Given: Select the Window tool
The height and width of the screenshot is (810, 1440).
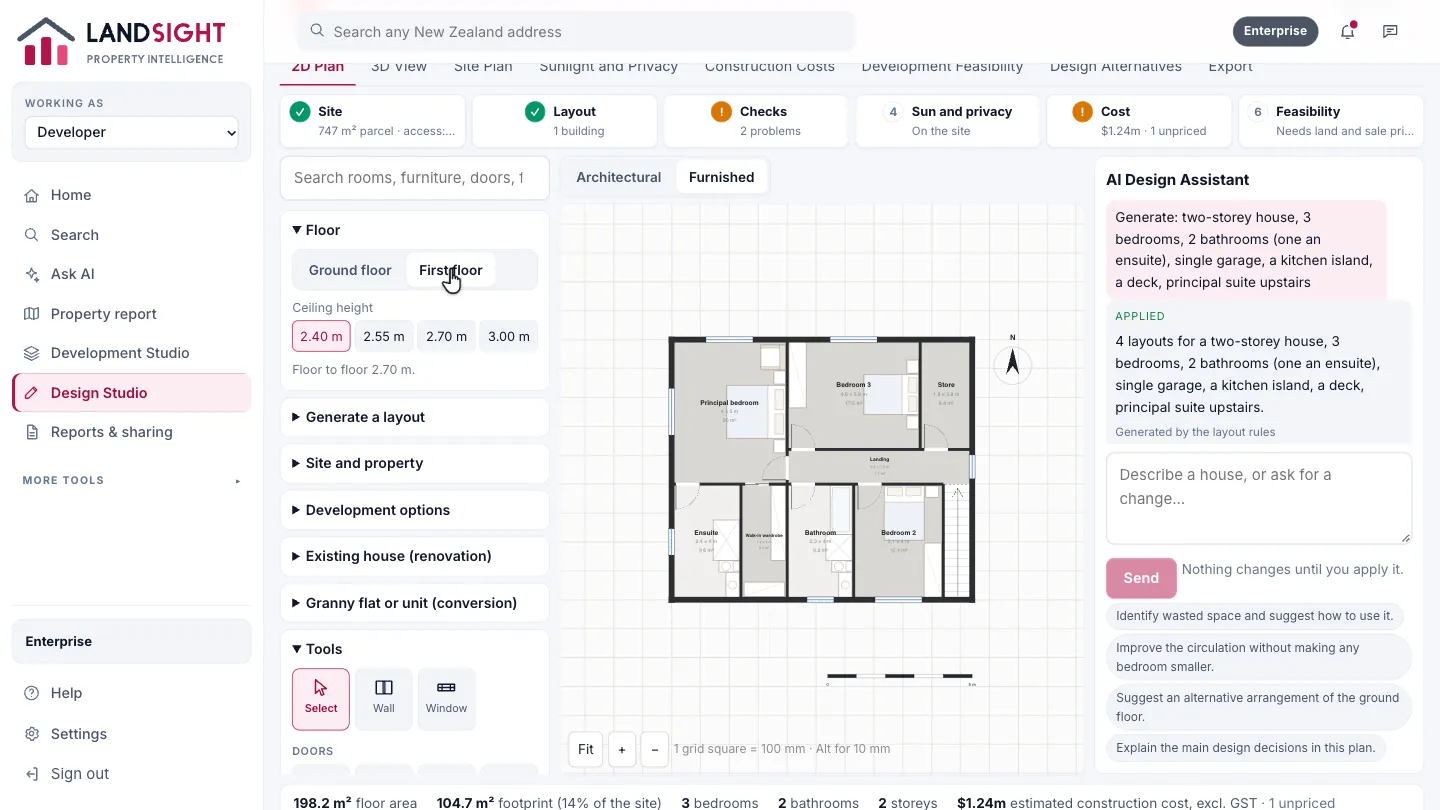Looking at the screenshot, I should [x=446, y=698].
